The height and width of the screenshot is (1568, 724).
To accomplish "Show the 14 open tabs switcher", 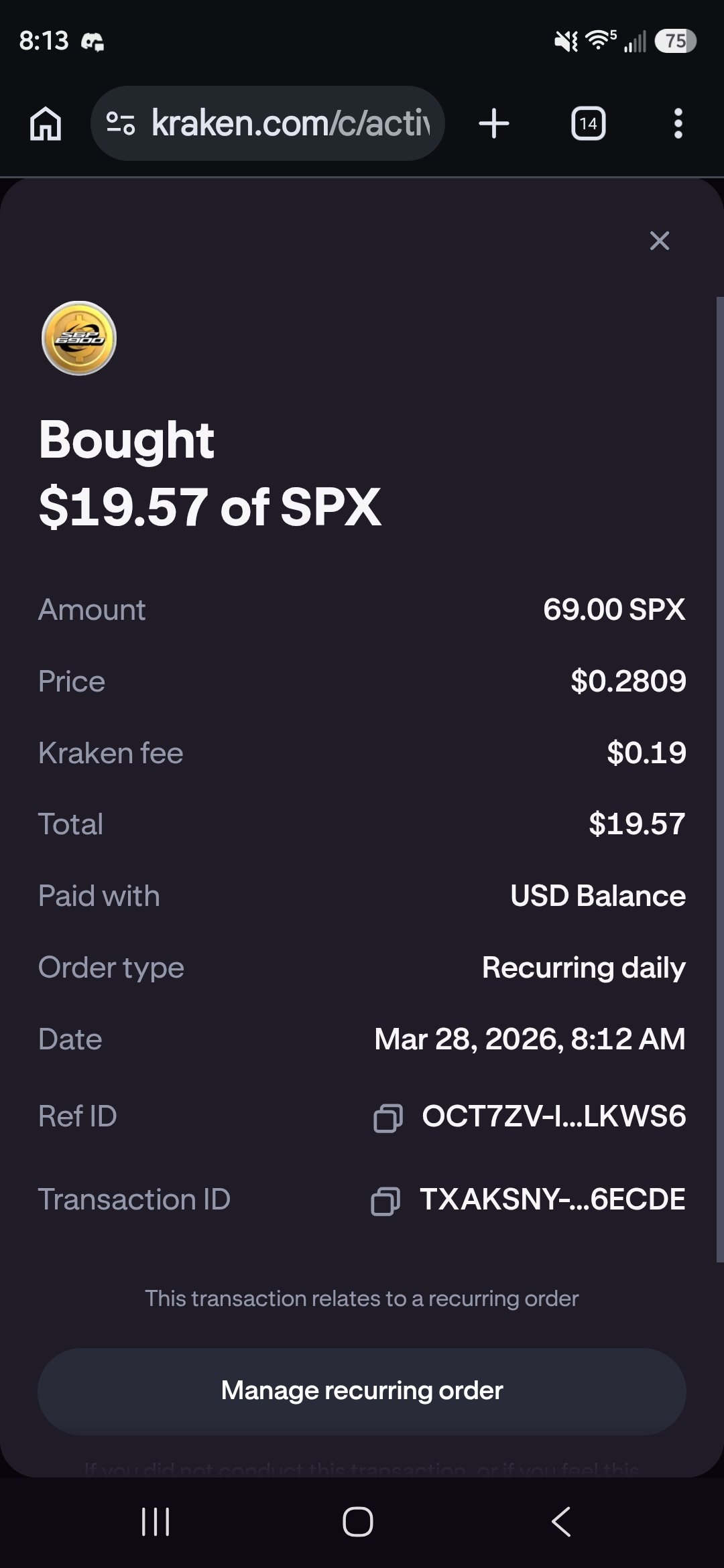I will pyautogui.click(x=588, y=124).
